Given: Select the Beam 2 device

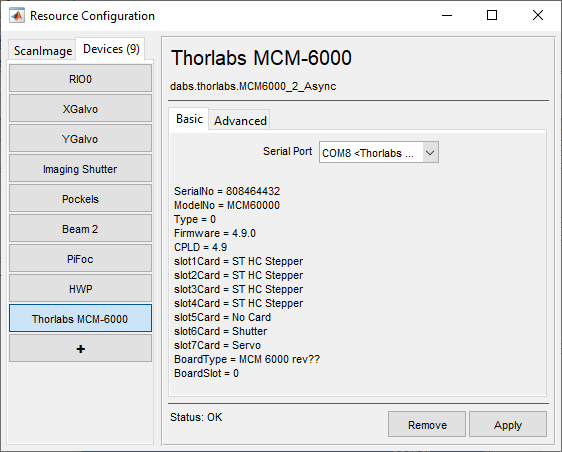Looking at the screenshot, I should tap(80, 229).
